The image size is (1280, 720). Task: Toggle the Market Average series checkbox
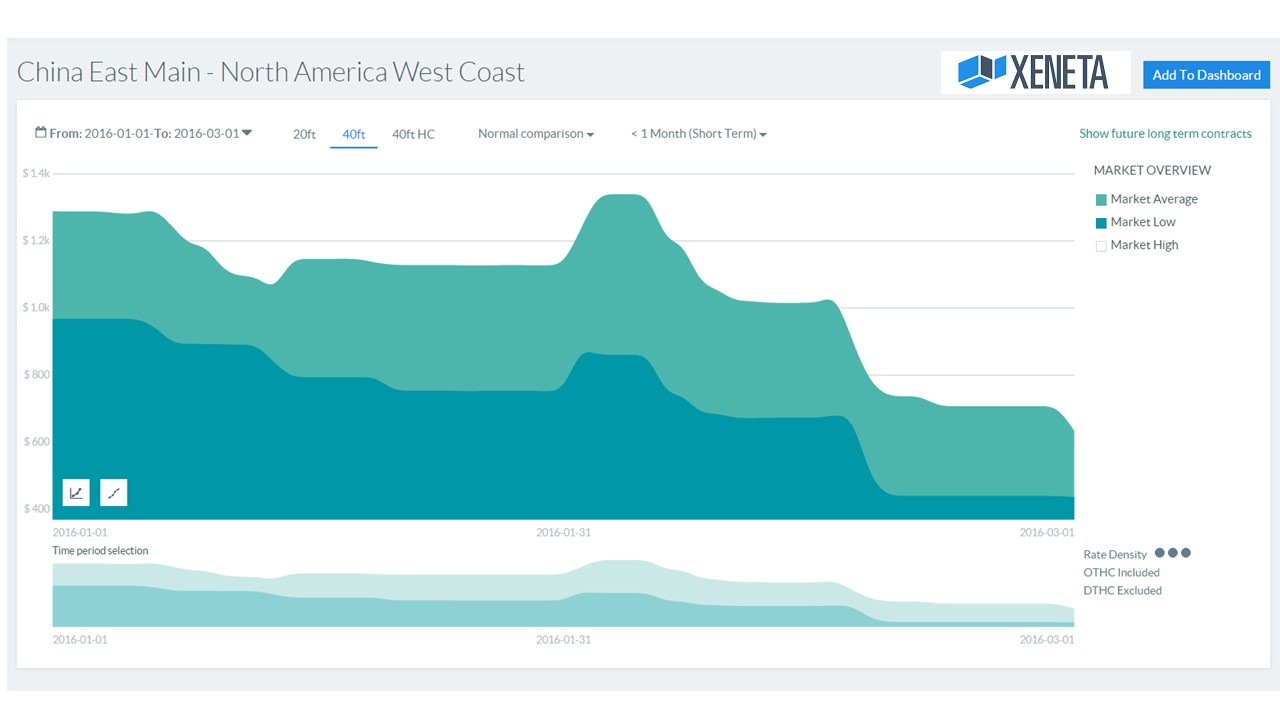(x=1101, y=200)
